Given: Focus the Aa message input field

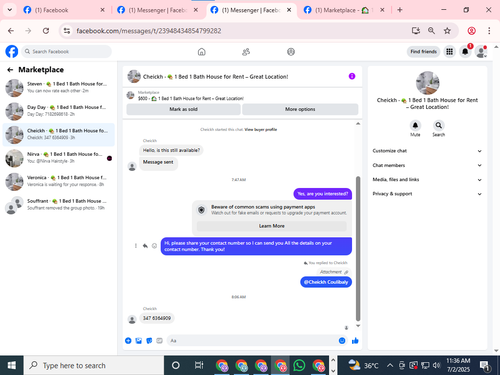Looking at the screenshot, I should point(257,341).
